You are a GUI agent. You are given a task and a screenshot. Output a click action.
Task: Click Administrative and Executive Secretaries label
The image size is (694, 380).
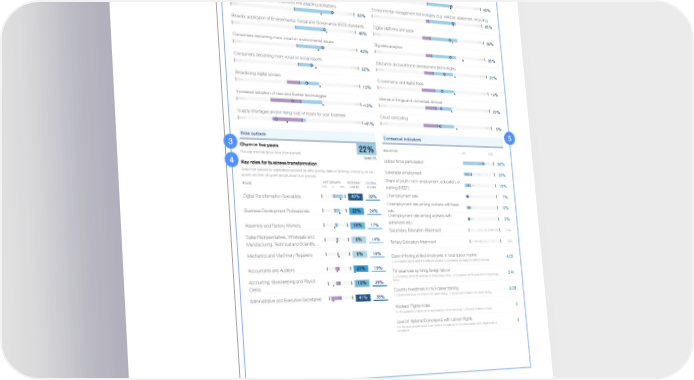(285, 300)
